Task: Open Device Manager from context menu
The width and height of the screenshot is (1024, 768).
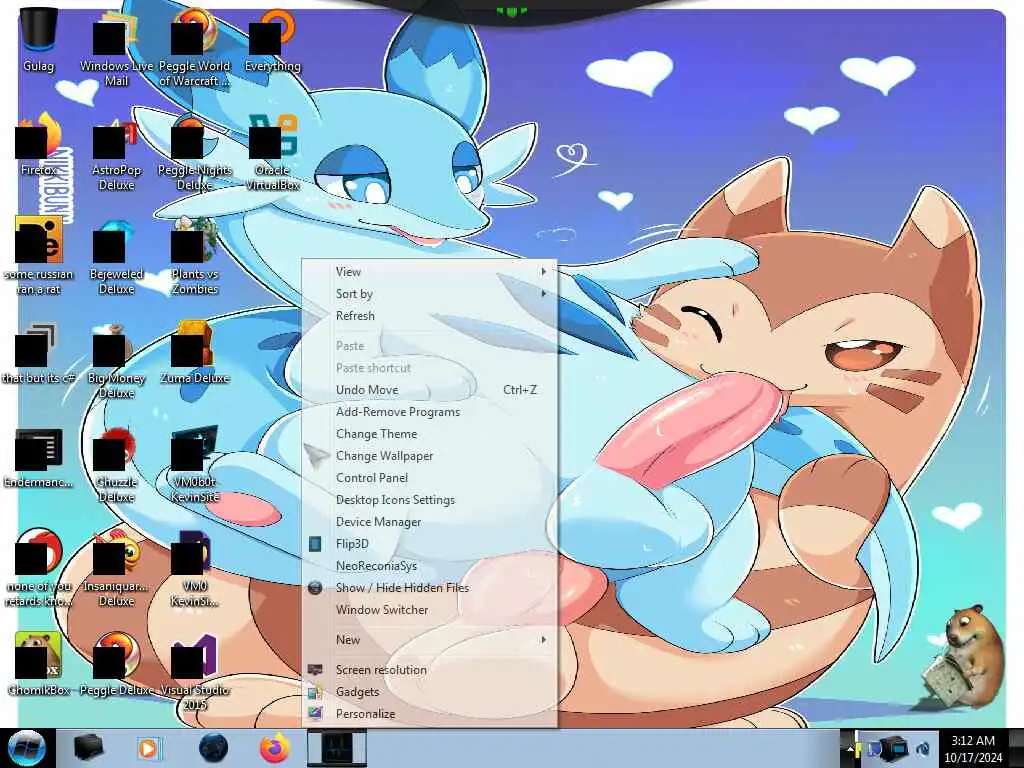Action: 430,522
